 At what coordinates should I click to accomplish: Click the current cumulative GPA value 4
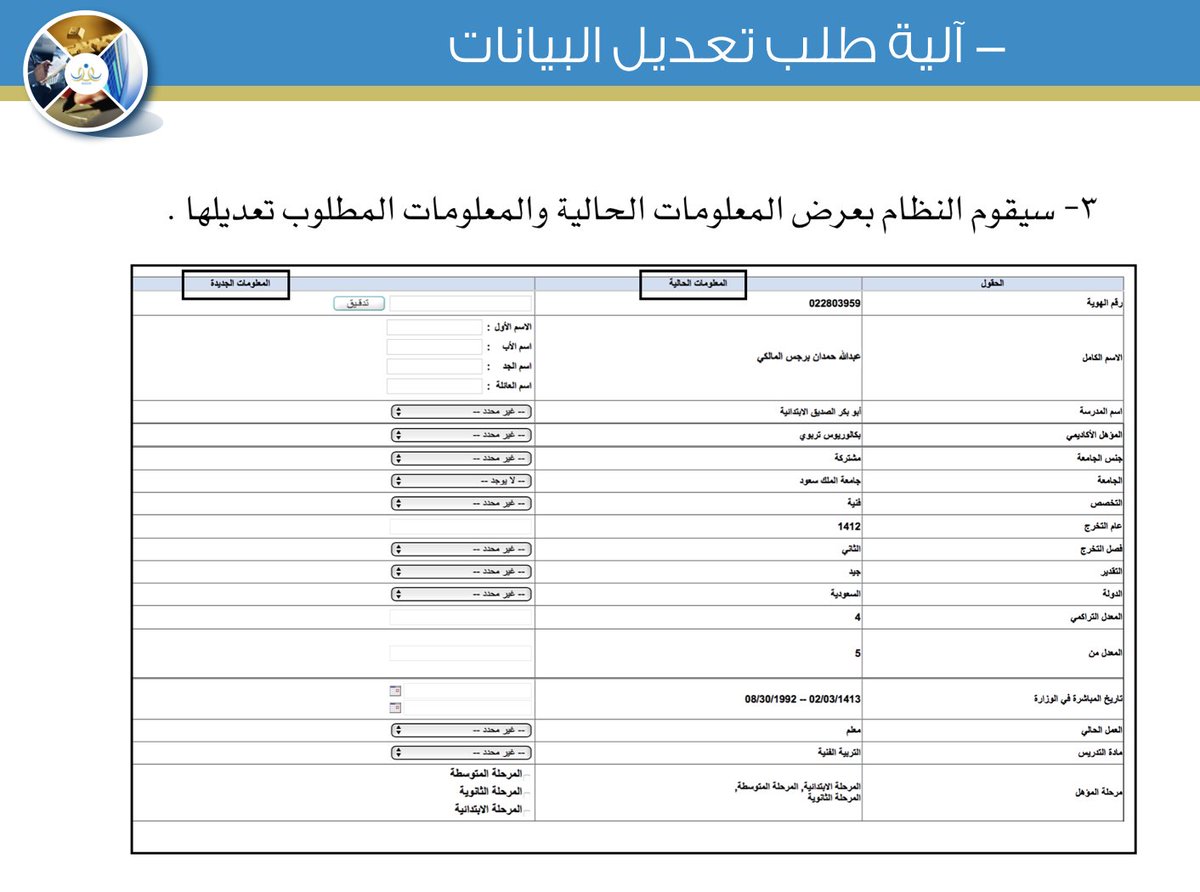point(858,617)
